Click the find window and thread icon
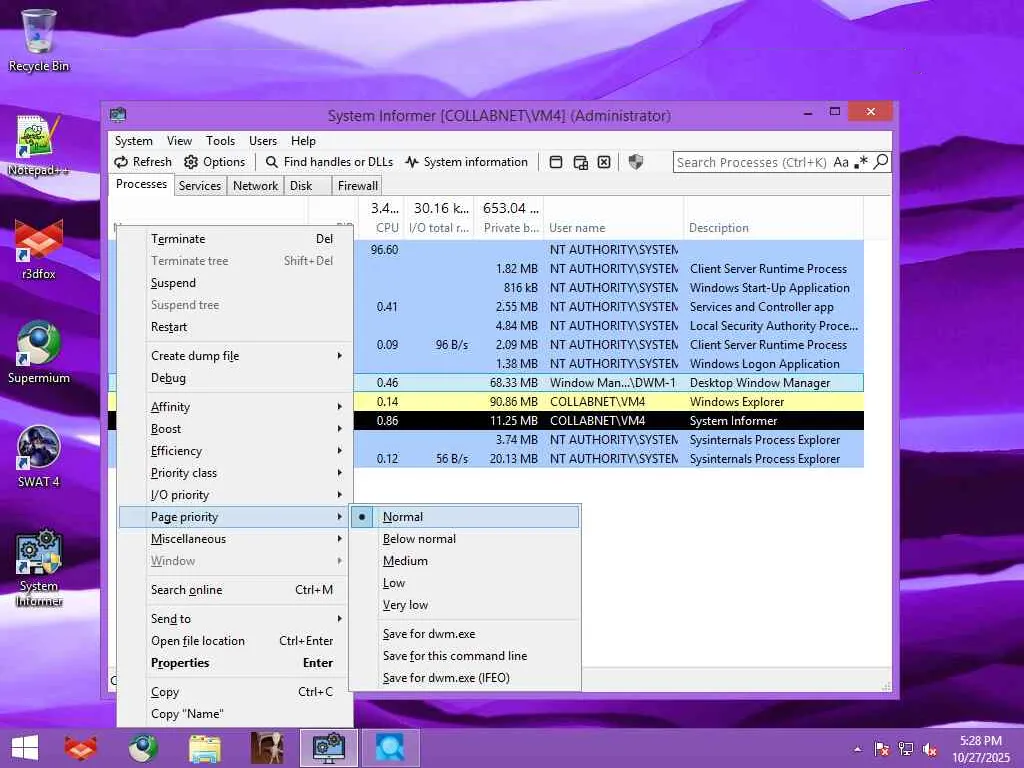The width and height of the screenshot is (1024, 768). click(x=580, y=162)
